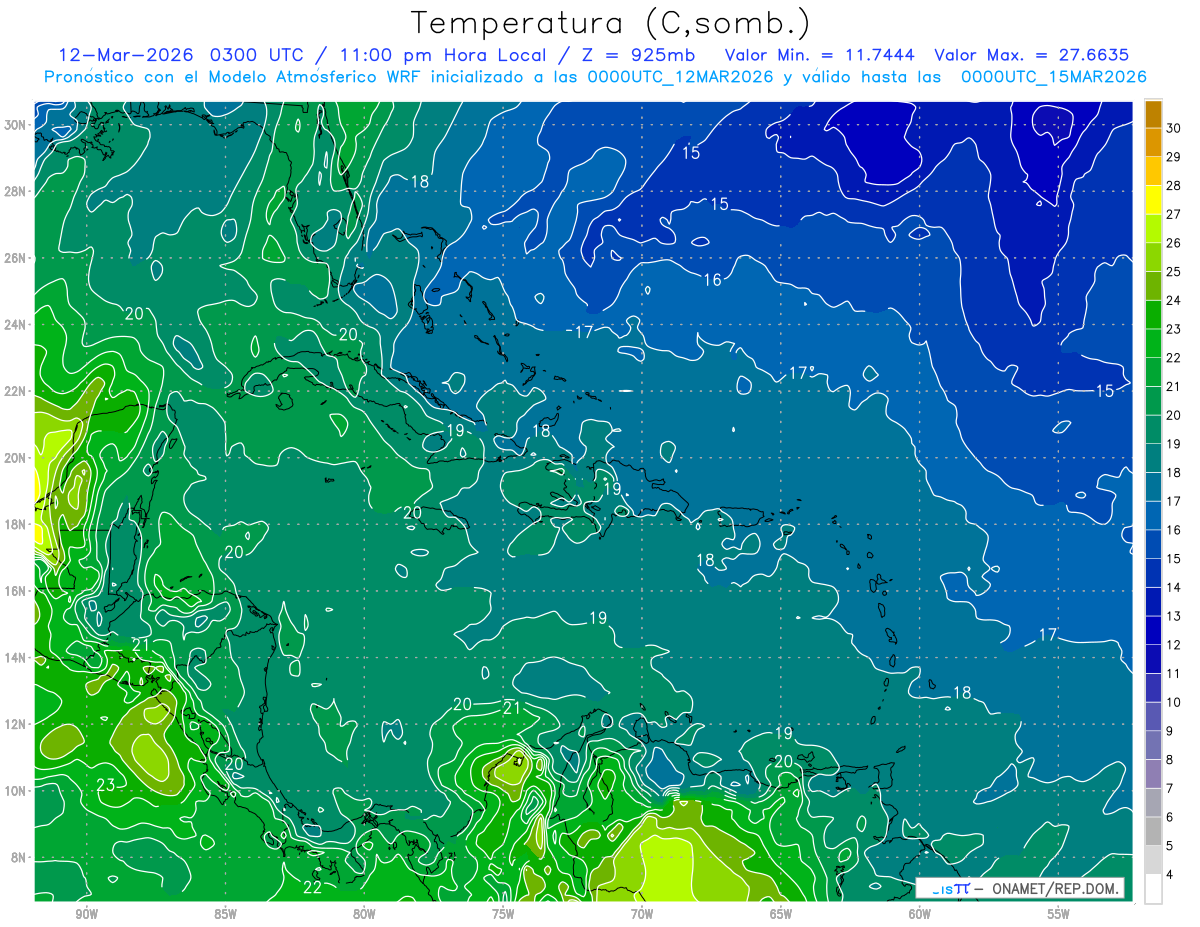This screenshot has width=1200, height=927.
Task: Click the "55W" longitude axis label
Action: pyautogui.click(x=1059, y=913)
